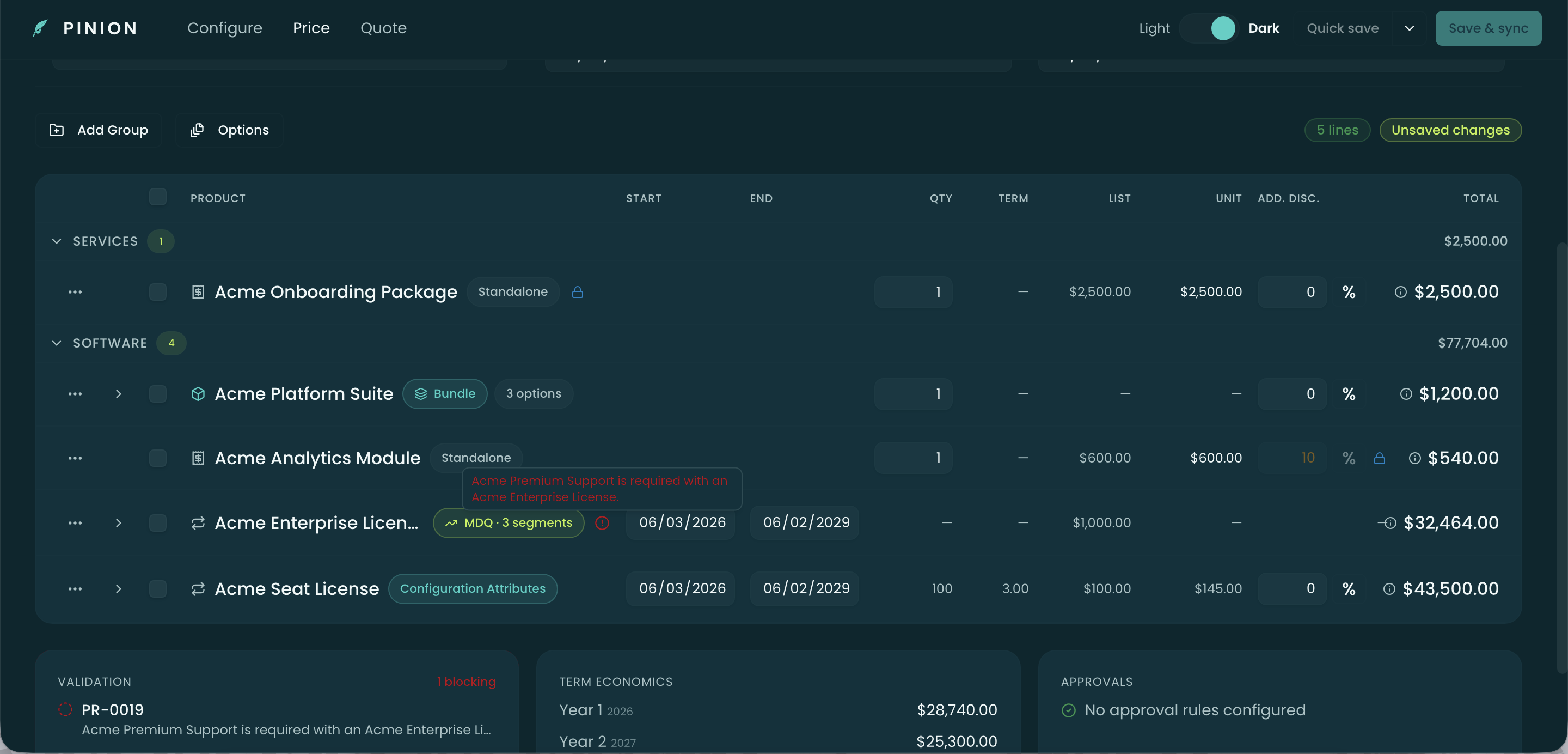Viewport: 1568px width, 754px height.
Task: Click the start date of Acme Enterprise License
Action: 681,522
